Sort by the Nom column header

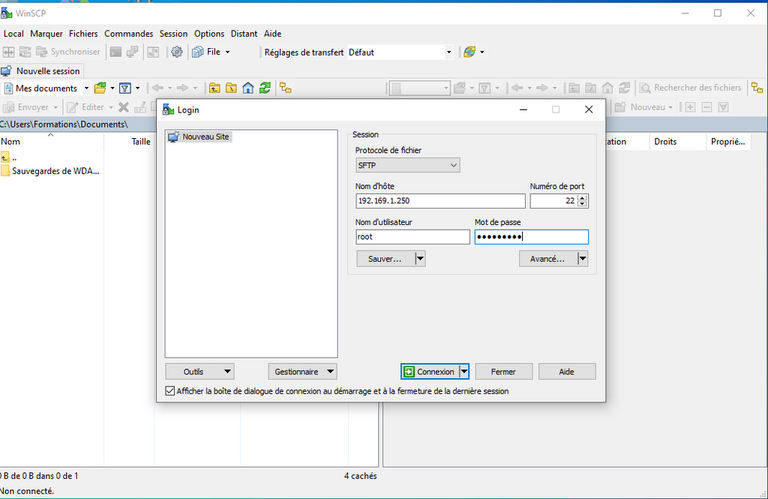click(x=51, y=142)
